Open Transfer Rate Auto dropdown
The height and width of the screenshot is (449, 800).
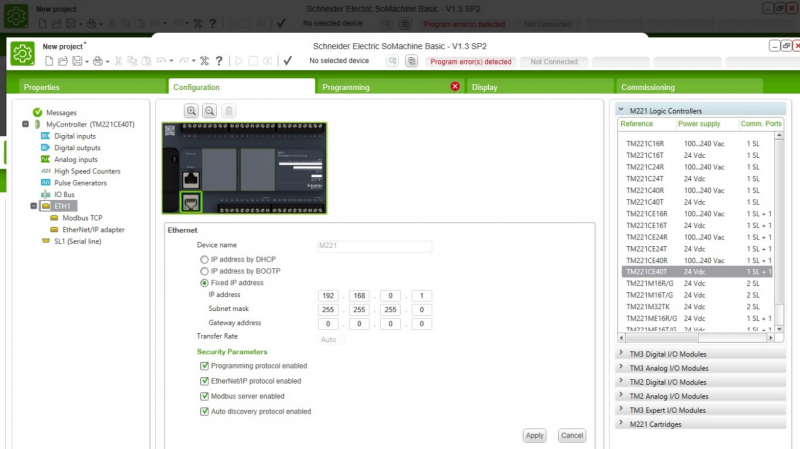tap(332, 340)
